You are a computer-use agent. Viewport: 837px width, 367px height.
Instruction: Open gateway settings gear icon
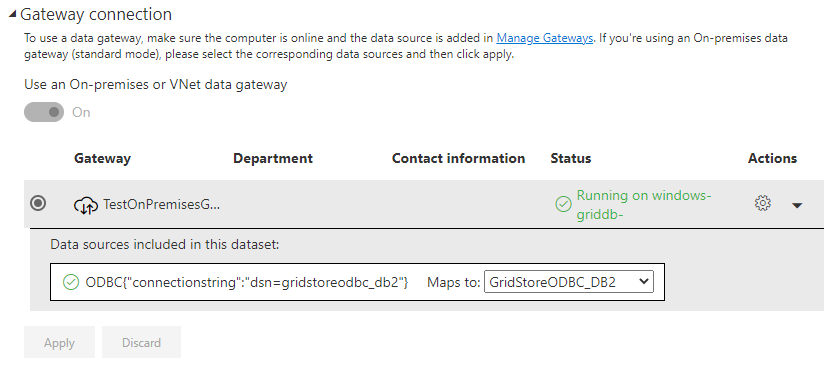[x=763, y=203]
